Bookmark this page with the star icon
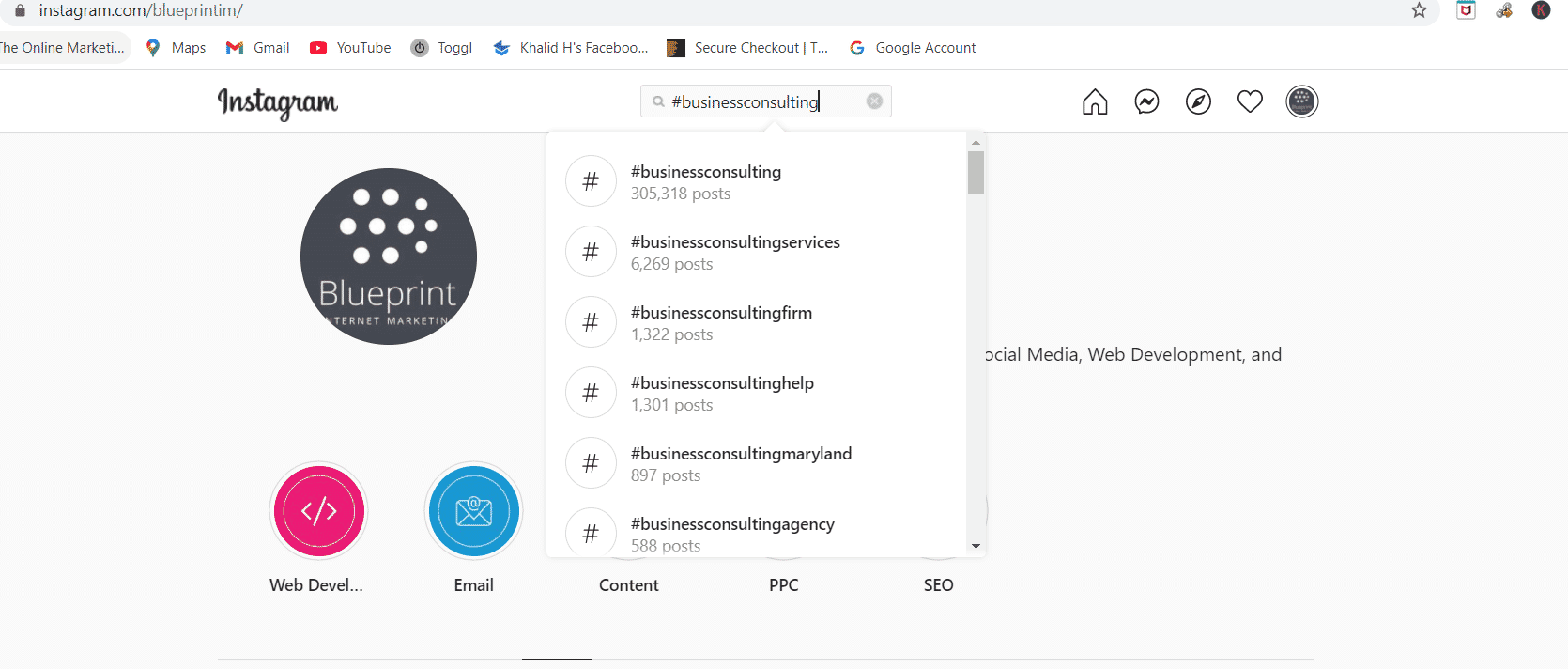1568x669 pixels. [x=1419, y=10]
